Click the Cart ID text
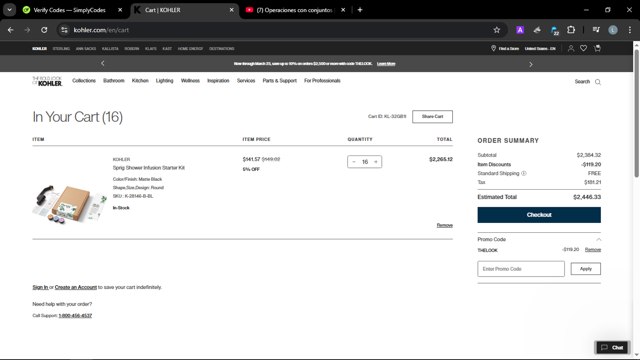 [387, 117]
